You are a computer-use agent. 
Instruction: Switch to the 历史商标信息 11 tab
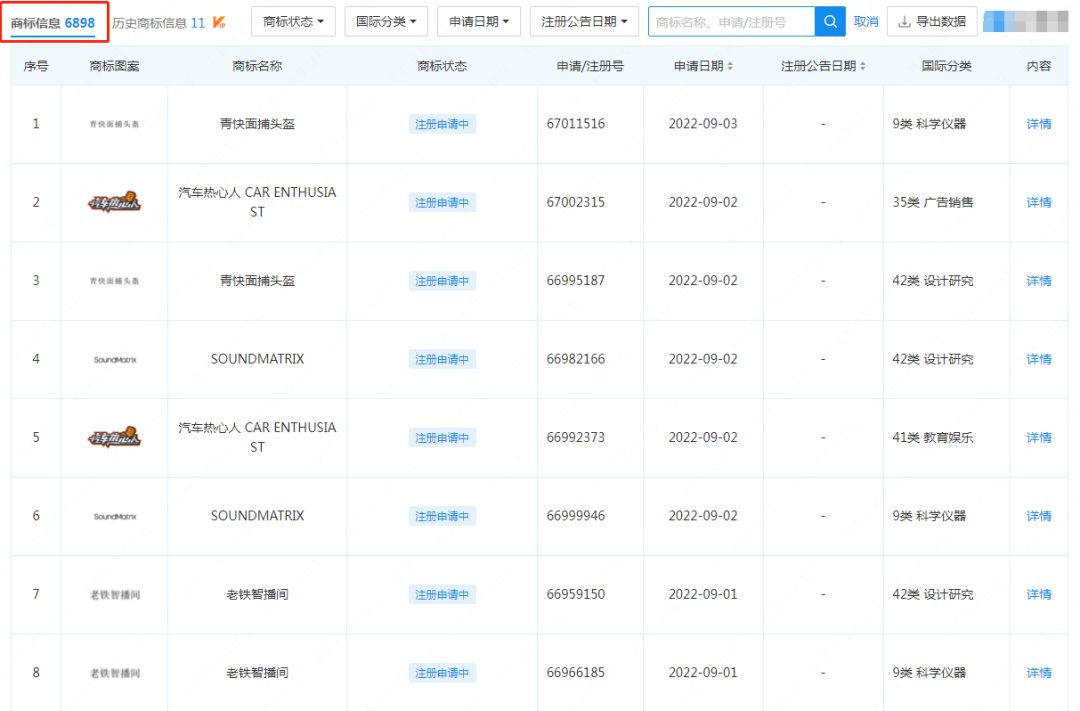(x=157, y=22)
